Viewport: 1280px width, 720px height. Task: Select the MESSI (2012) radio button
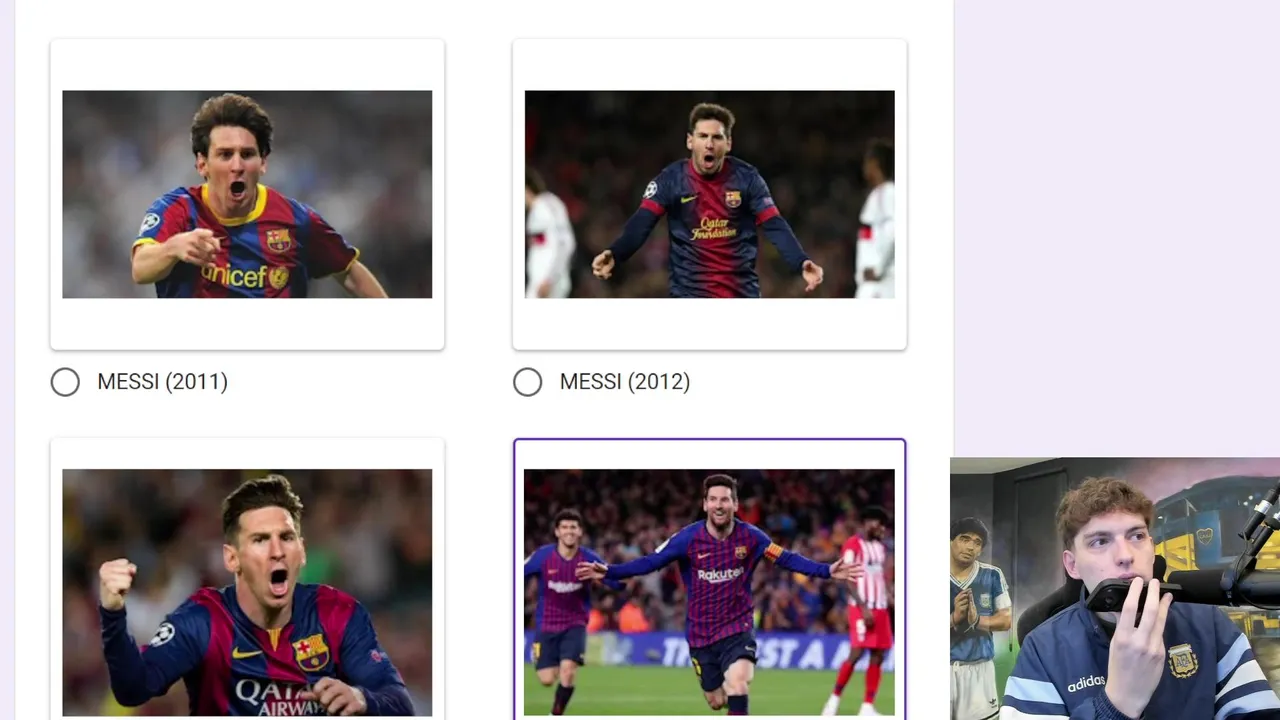[527, 382]
